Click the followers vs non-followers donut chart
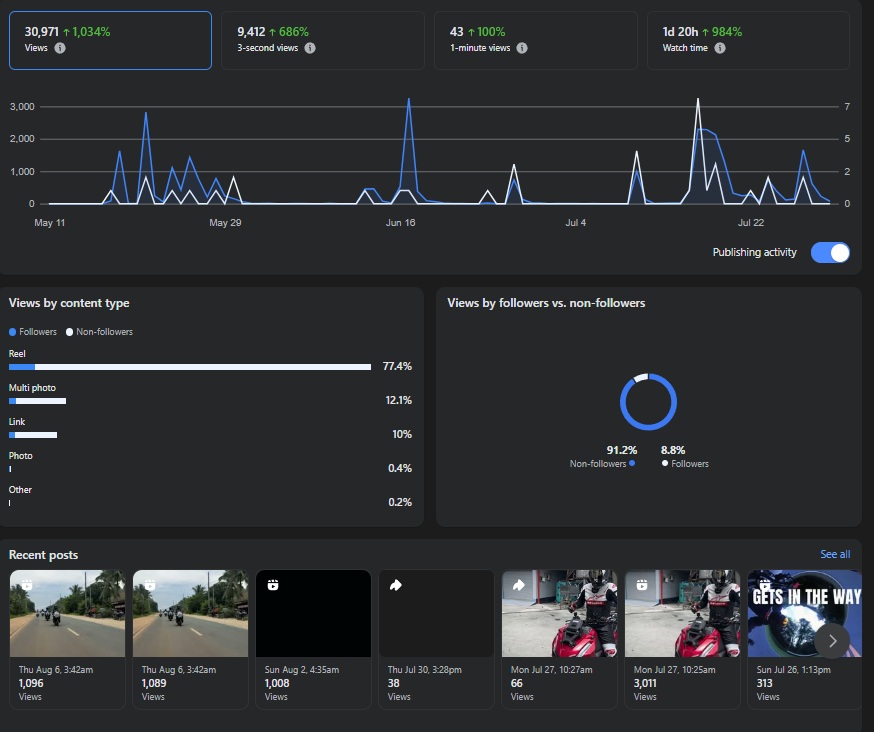Image resolution: width=874 pixels, height=732 pixels. pyautogui.click(x=648, y=402)
